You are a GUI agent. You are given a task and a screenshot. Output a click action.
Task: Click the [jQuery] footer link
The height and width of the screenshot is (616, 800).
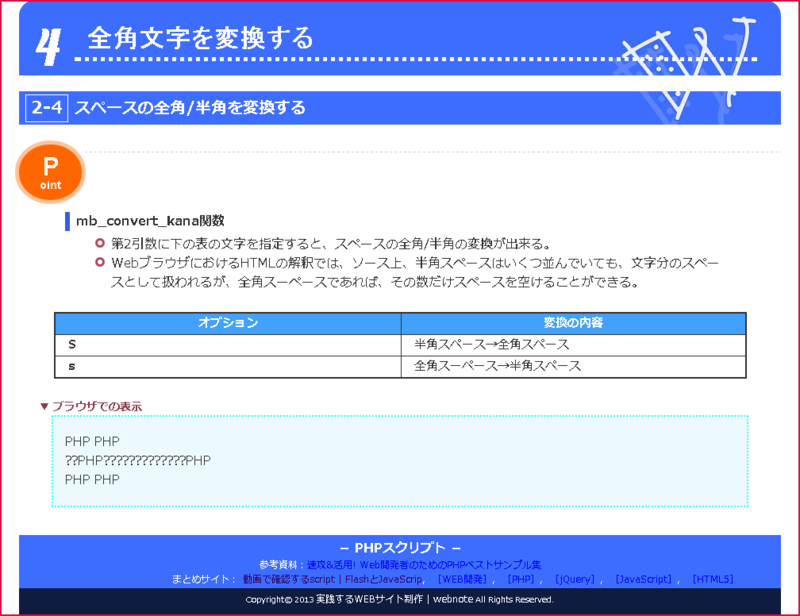574,578
